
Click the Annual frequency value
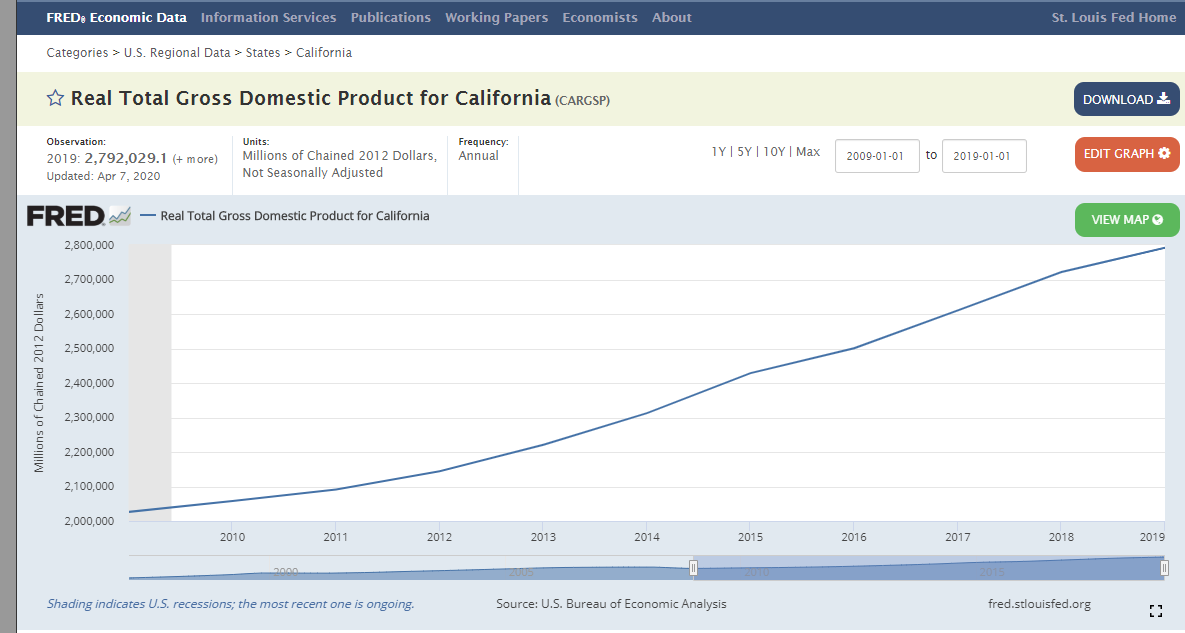tap(478, 156)
